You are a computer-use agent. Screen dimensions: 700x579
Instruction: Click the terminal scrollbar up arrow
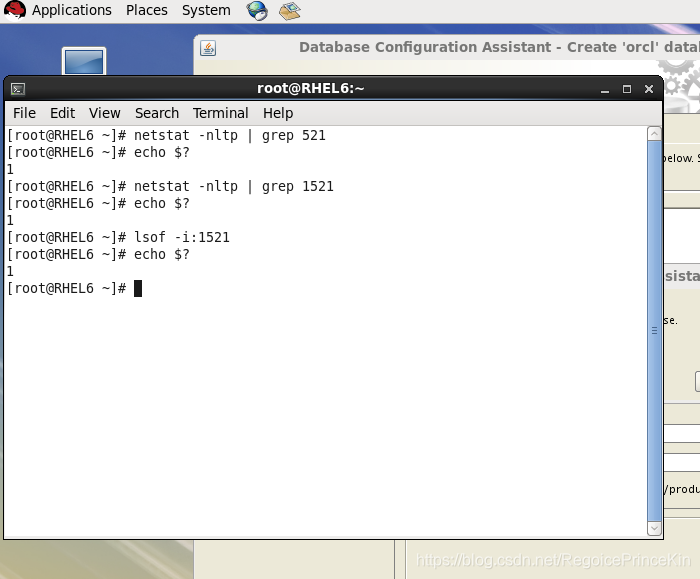pyautogui.click(x=654, y=134)
